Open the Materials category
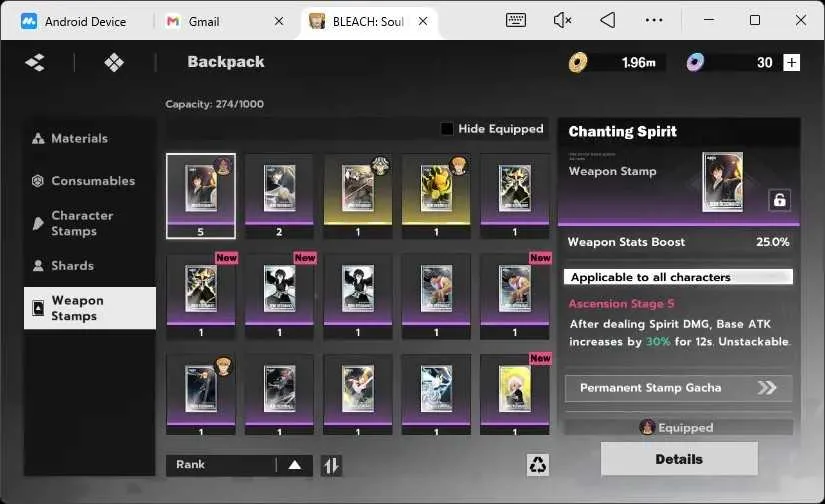Image resolution: width=825 pixels, height=504 pixels. [x=89, y=138]
